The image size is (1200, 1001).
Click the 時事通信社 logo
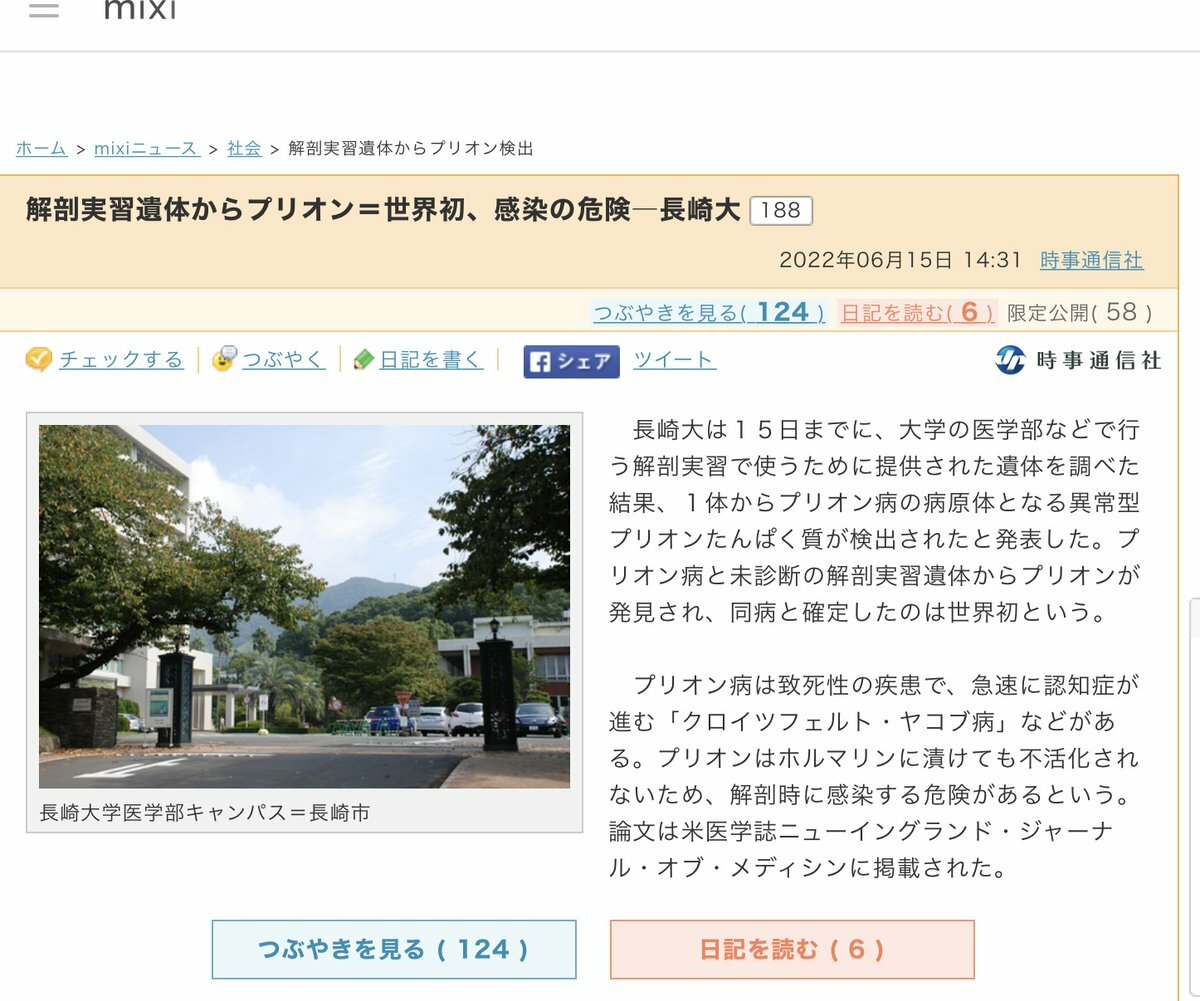click(1078, 360)
